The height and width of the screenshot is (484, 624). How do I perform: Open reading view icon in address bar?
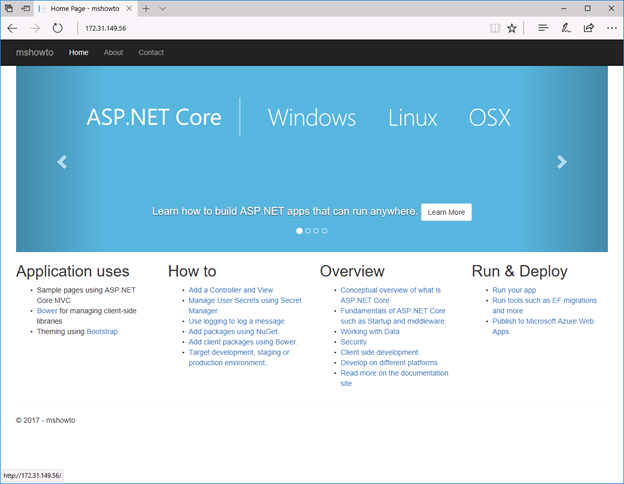[495, 28]
